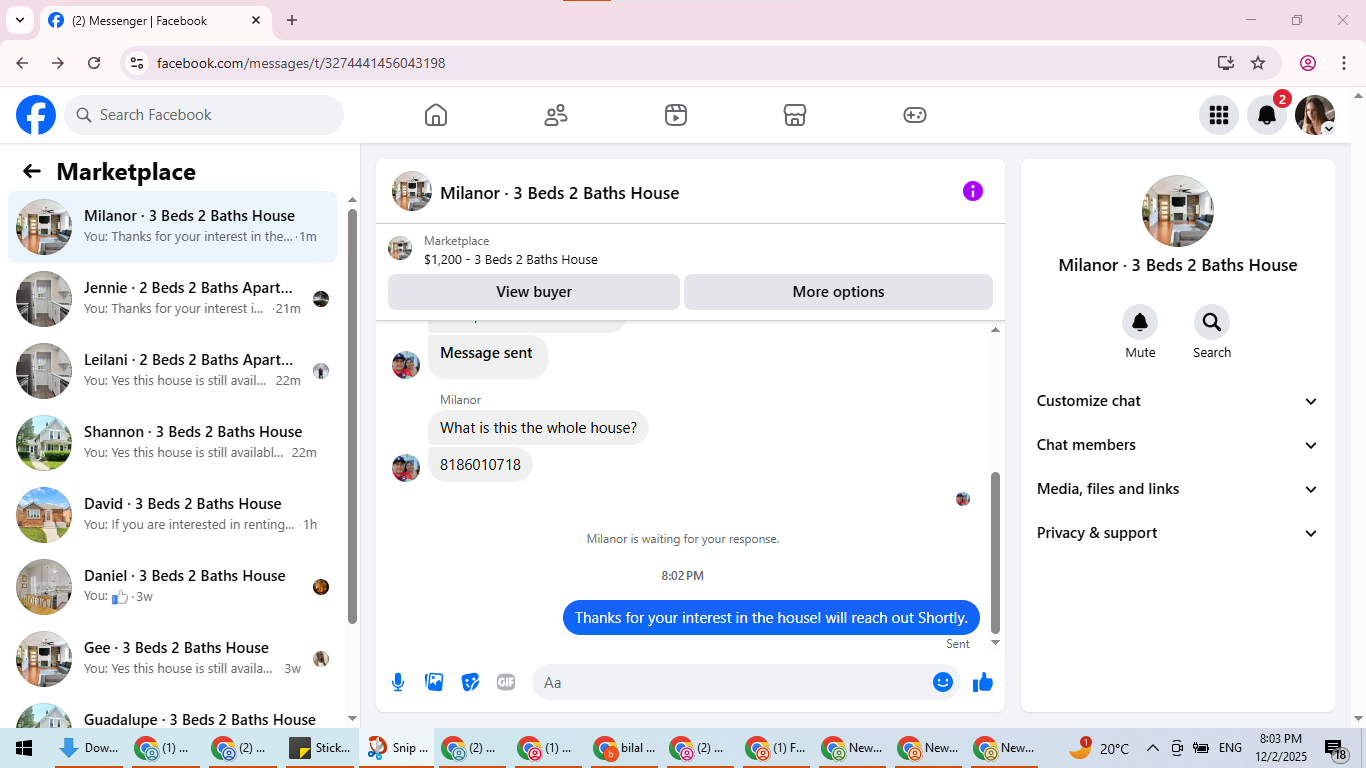
Task: Open the tab search dropdown arrow
Action: pos(20,20)
